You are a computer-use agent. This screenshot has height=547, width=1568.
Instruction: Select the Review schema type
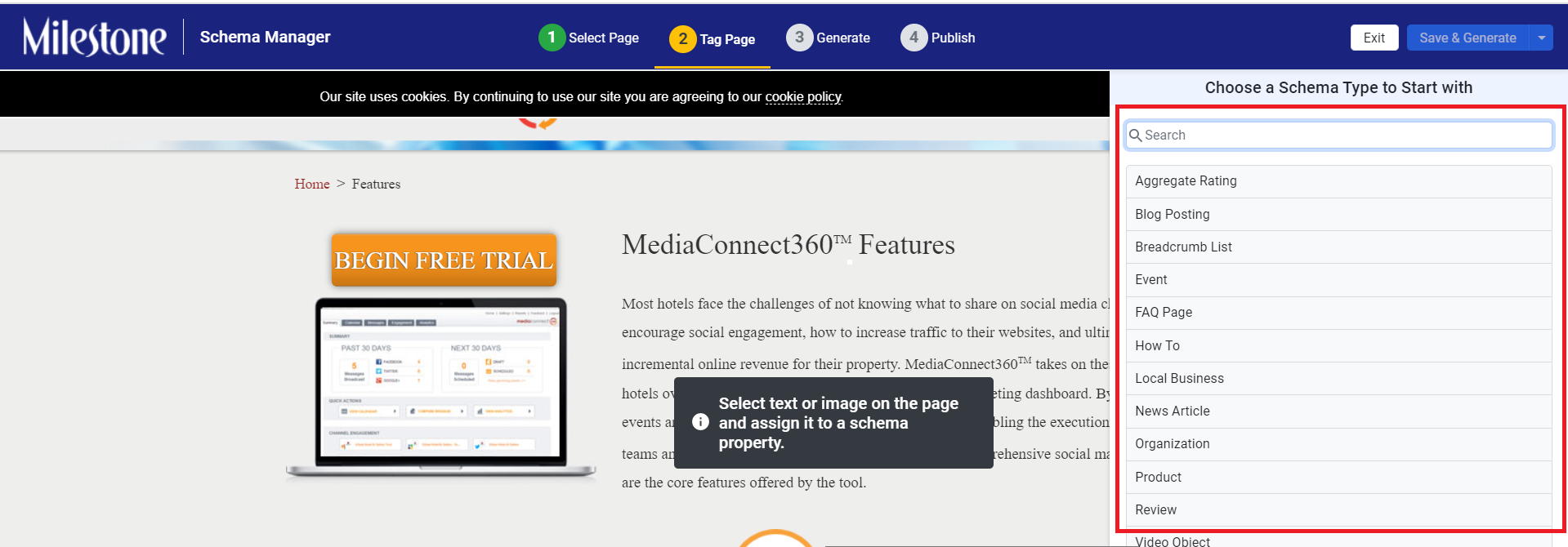click(1339, 509)
